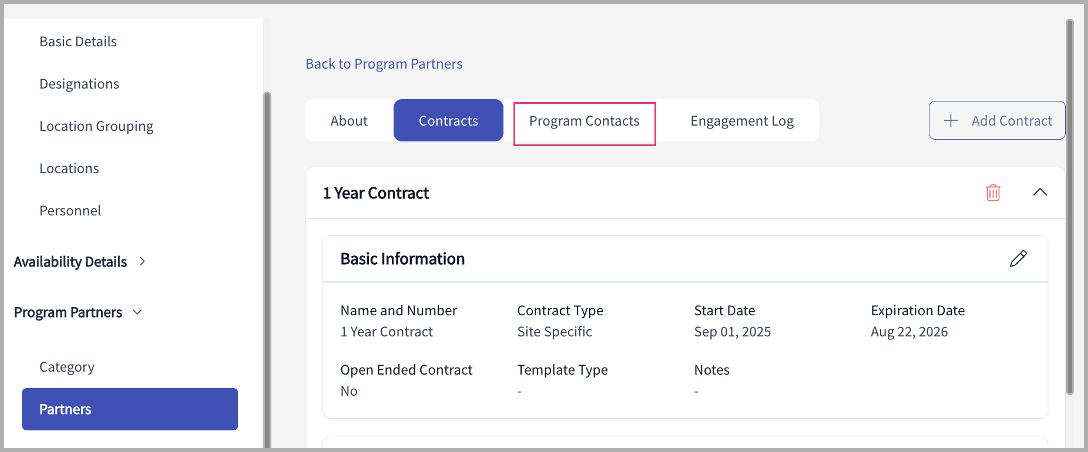
Task: Switch to the About tab
Action: tap(349, 121)
